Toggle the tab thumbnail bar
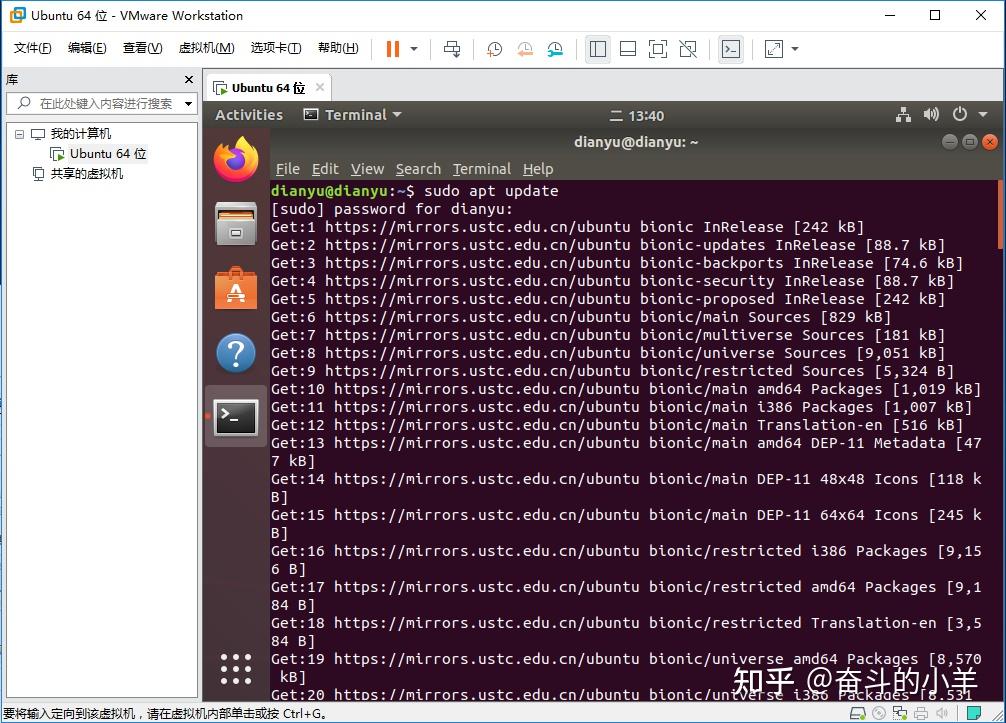 point(627,48)
